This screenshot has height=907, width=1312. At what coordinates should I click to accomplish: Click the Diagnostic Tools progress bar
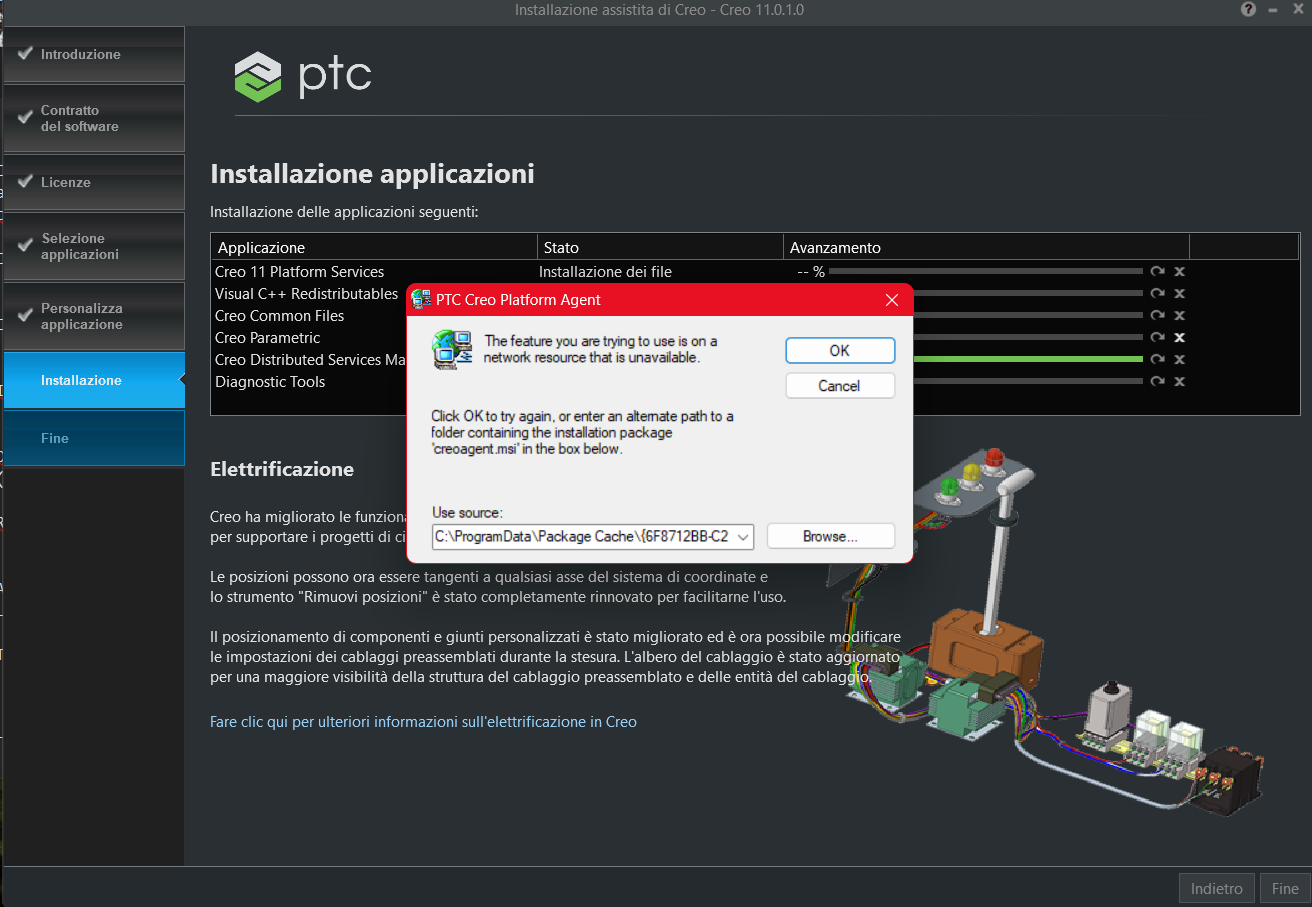pyautogui.click(x=1028, y=381)
